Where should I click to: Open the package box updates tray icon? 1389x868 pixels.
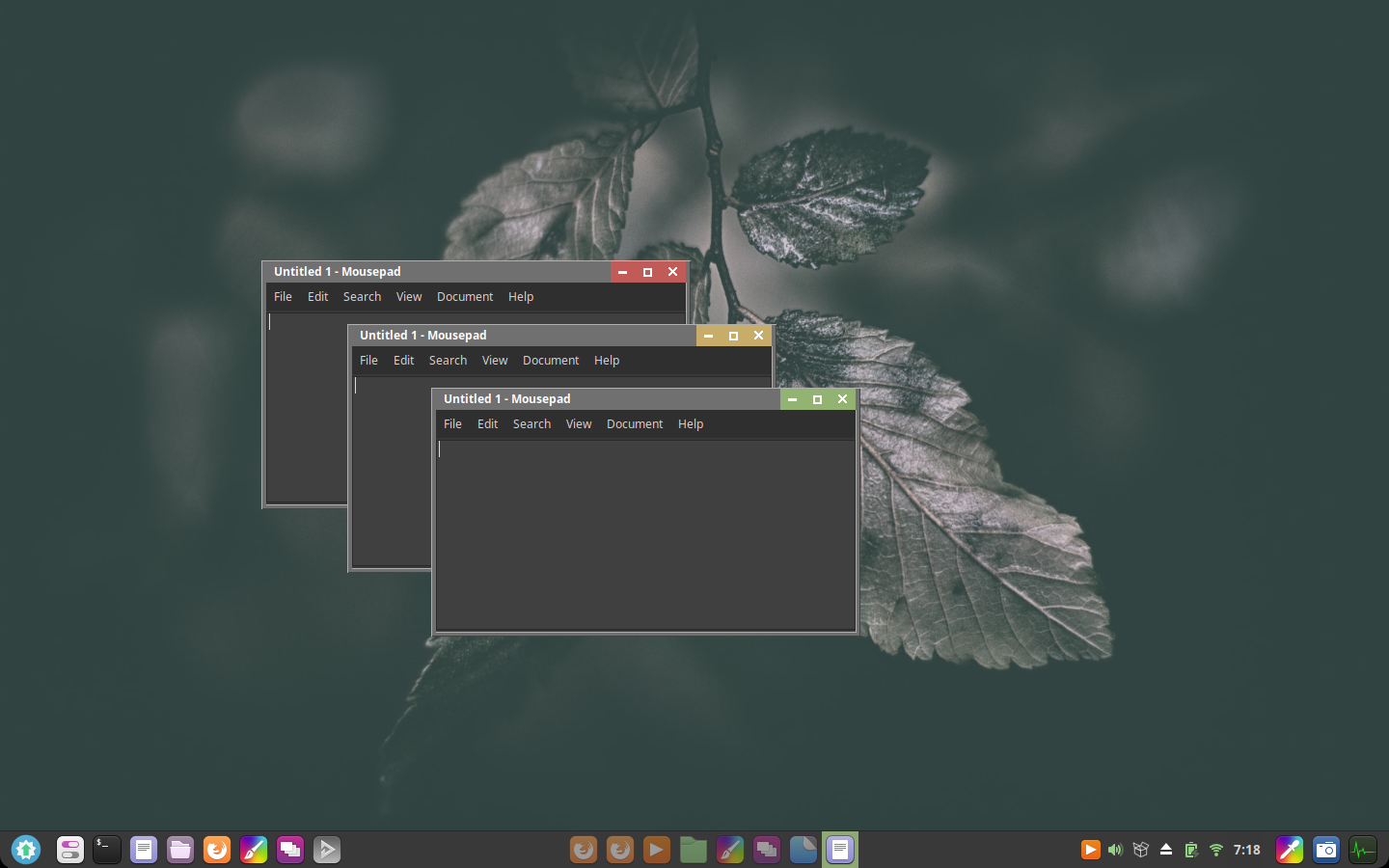1141,850
